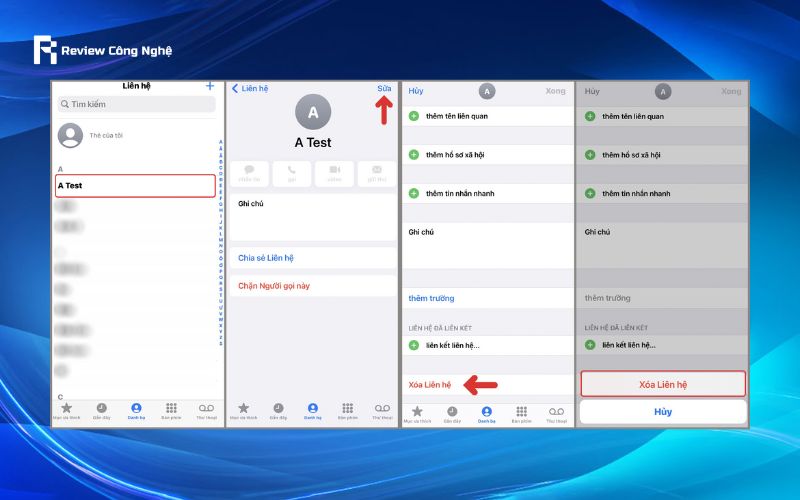Tap the message bubble action for A Test
Image resolution: width=800 pixels, height=500 pixels.
(x=249, y=173)
